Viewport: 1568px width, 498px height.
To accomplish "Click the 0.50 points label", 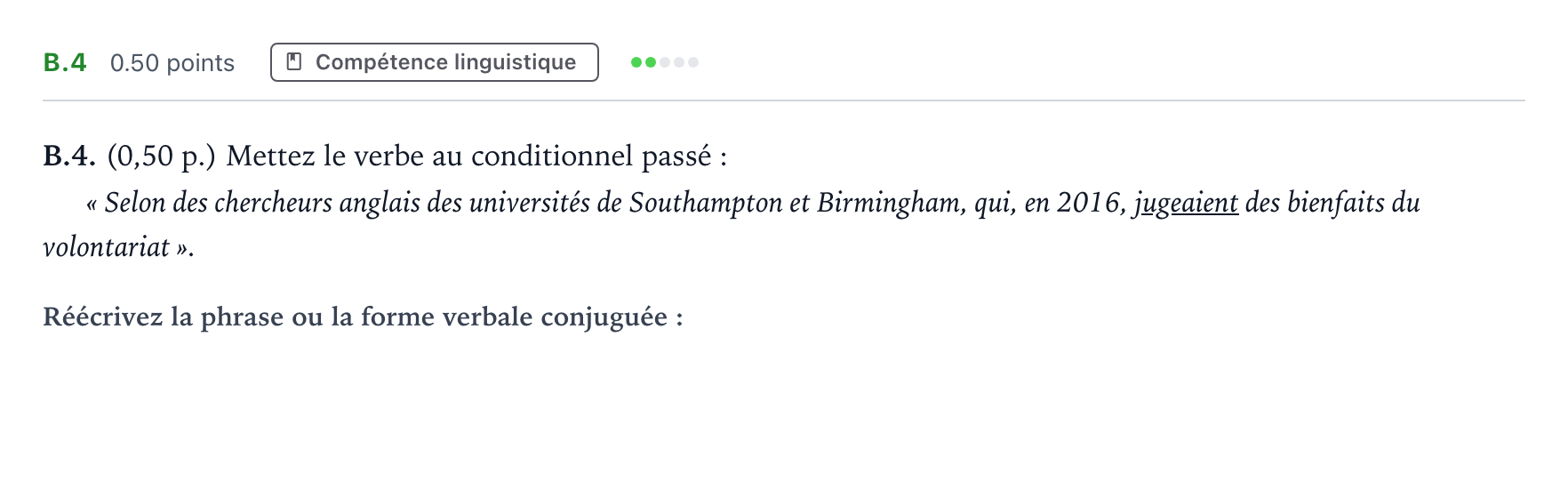I will coord(172,63).
